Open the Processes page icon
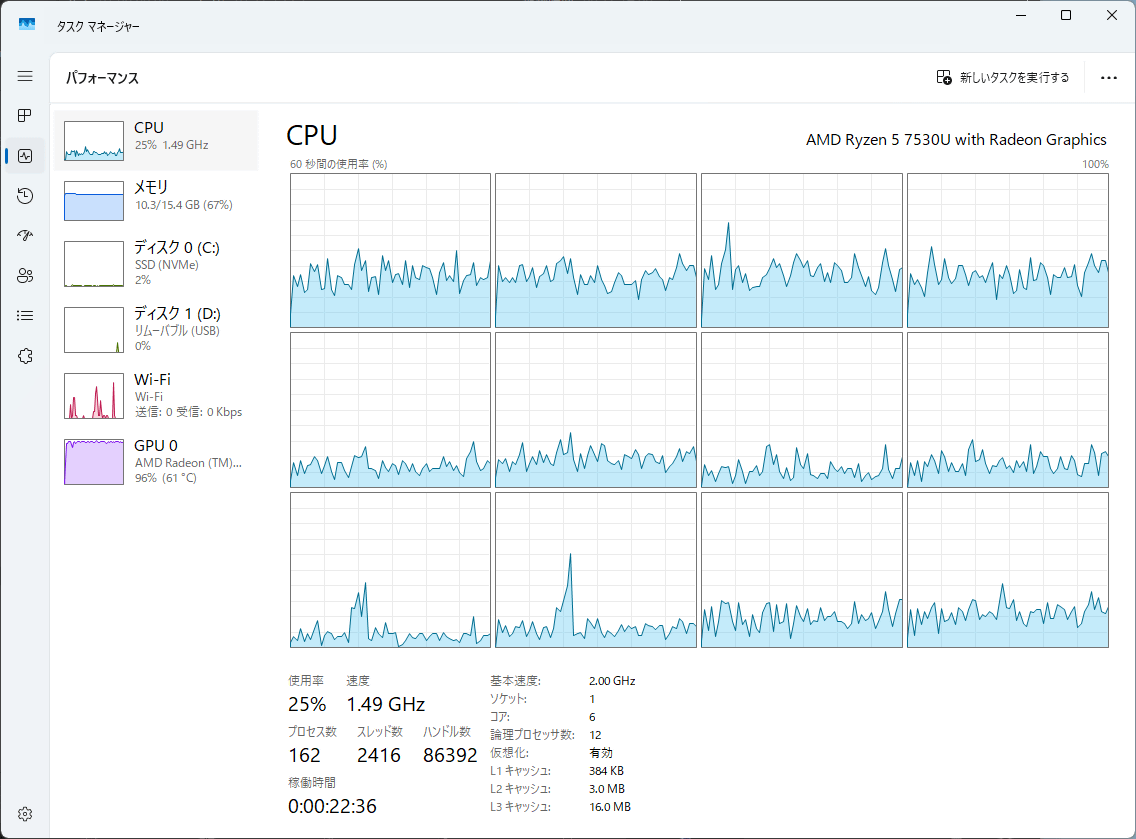This screenshot has height=839, width=1136. 25,116
